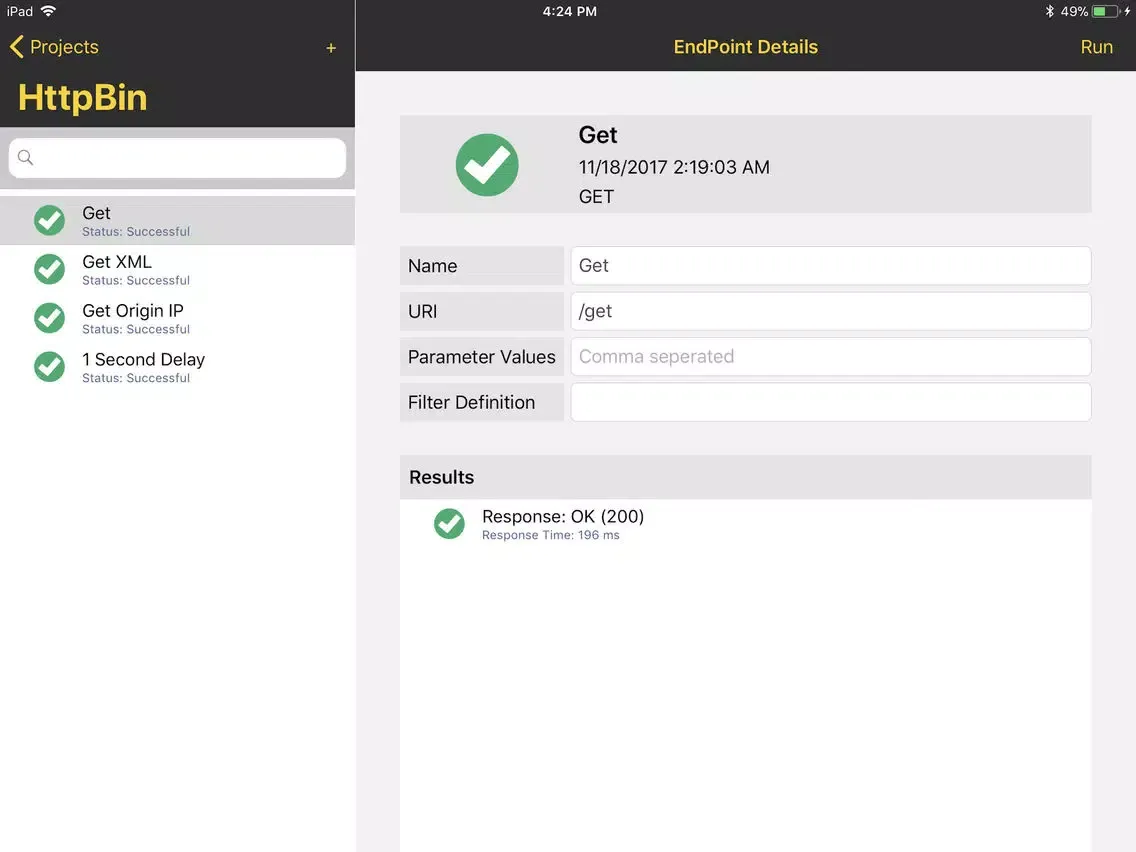Screen dimensions: 1136x852
Task: Click the GET method label in header
Action: 596,197
